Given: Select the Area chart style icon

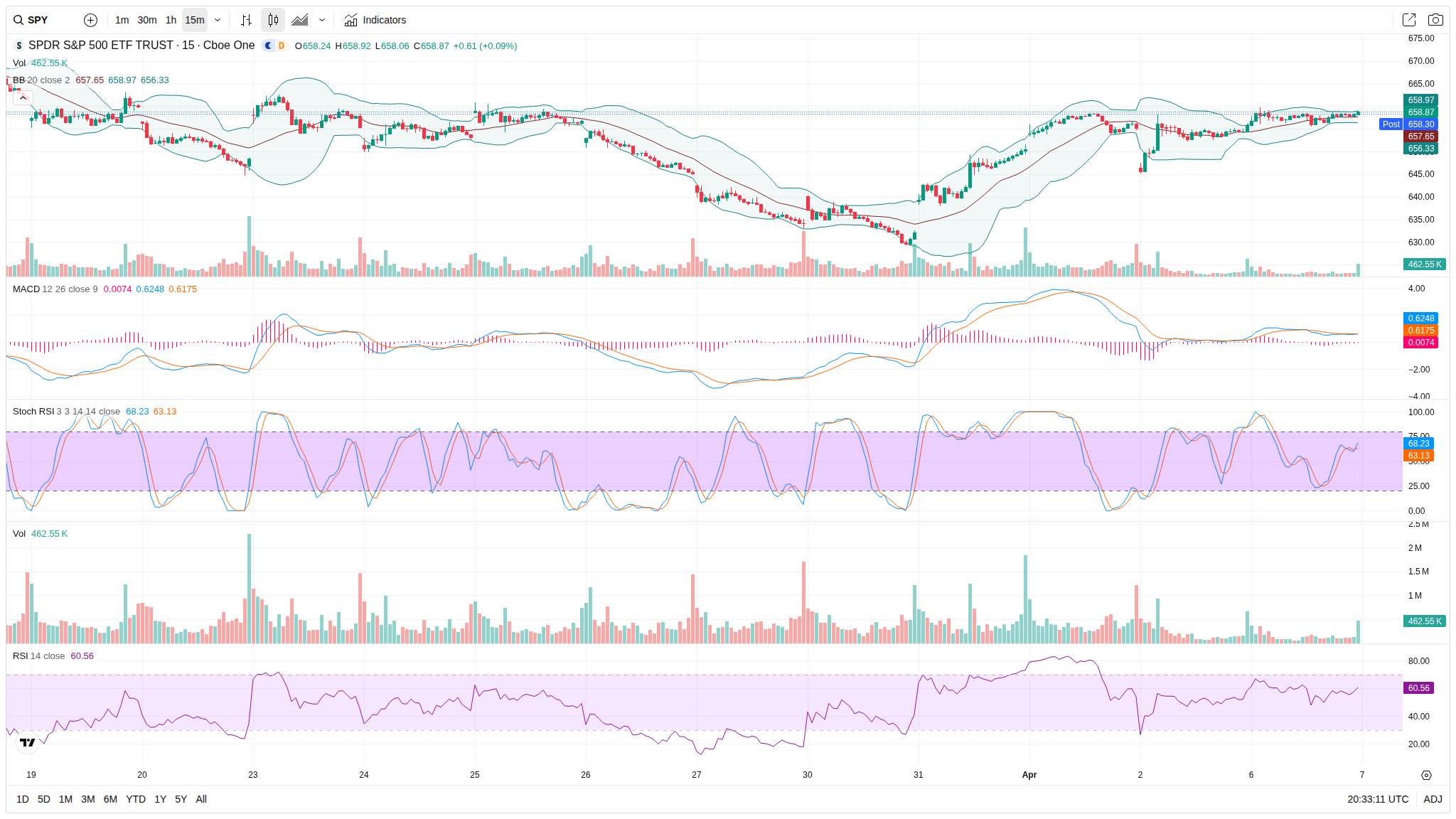Looking at the screenshot, I should point(300,20).
